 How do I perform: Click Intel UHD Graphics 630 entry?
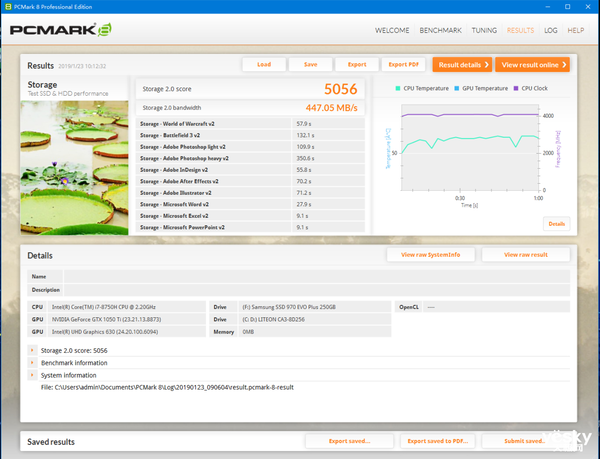click(x=127, y=332)
